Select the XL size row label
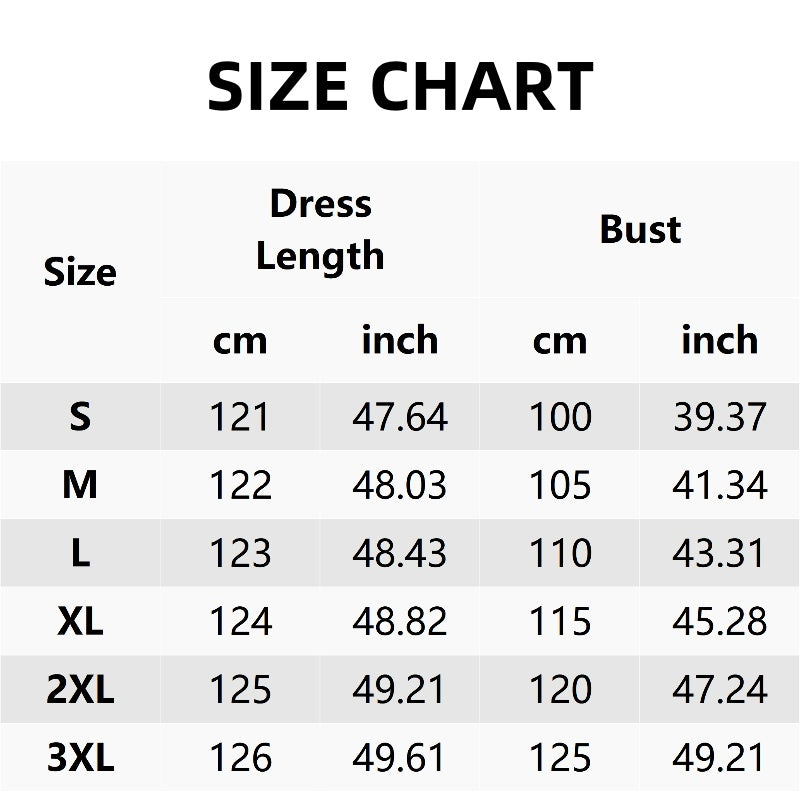The image size is (800, 800). 80,622
